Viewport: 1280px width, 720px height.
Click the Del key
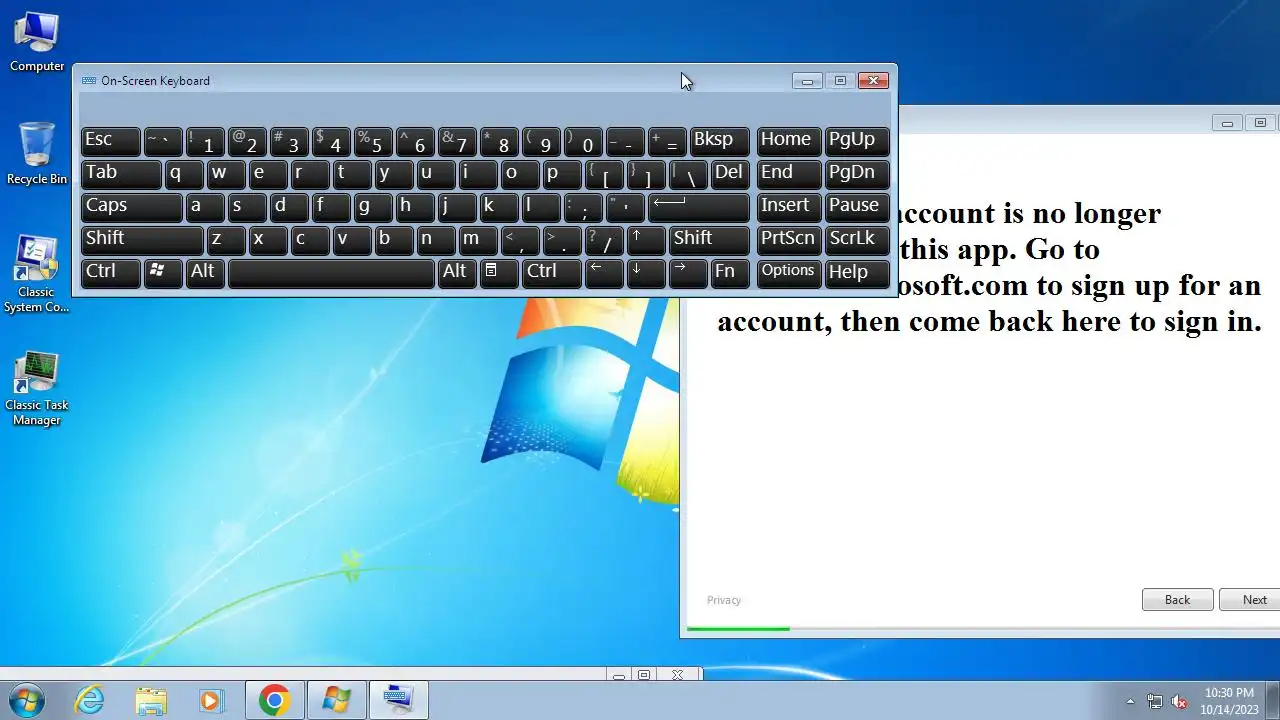(730, 174)
